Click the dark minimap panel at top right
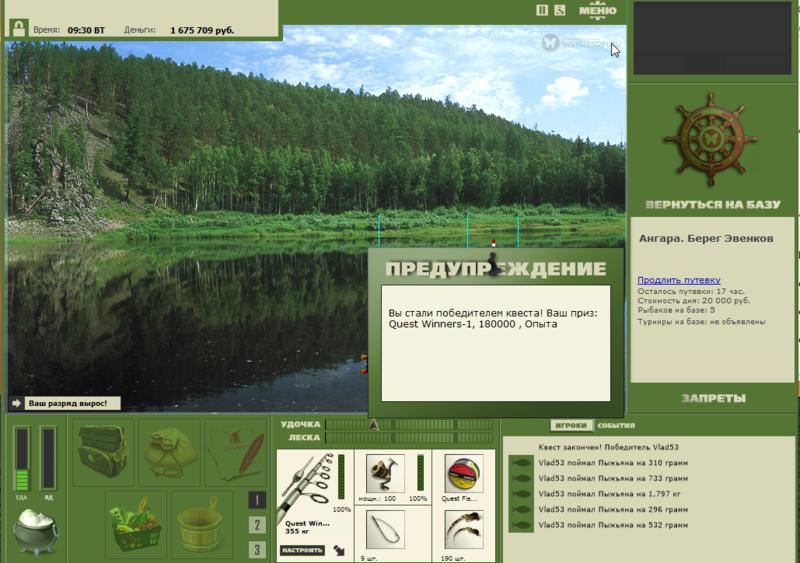Viewport: 800px width, 563px height. pyautogui.click(x=712, y=37)
